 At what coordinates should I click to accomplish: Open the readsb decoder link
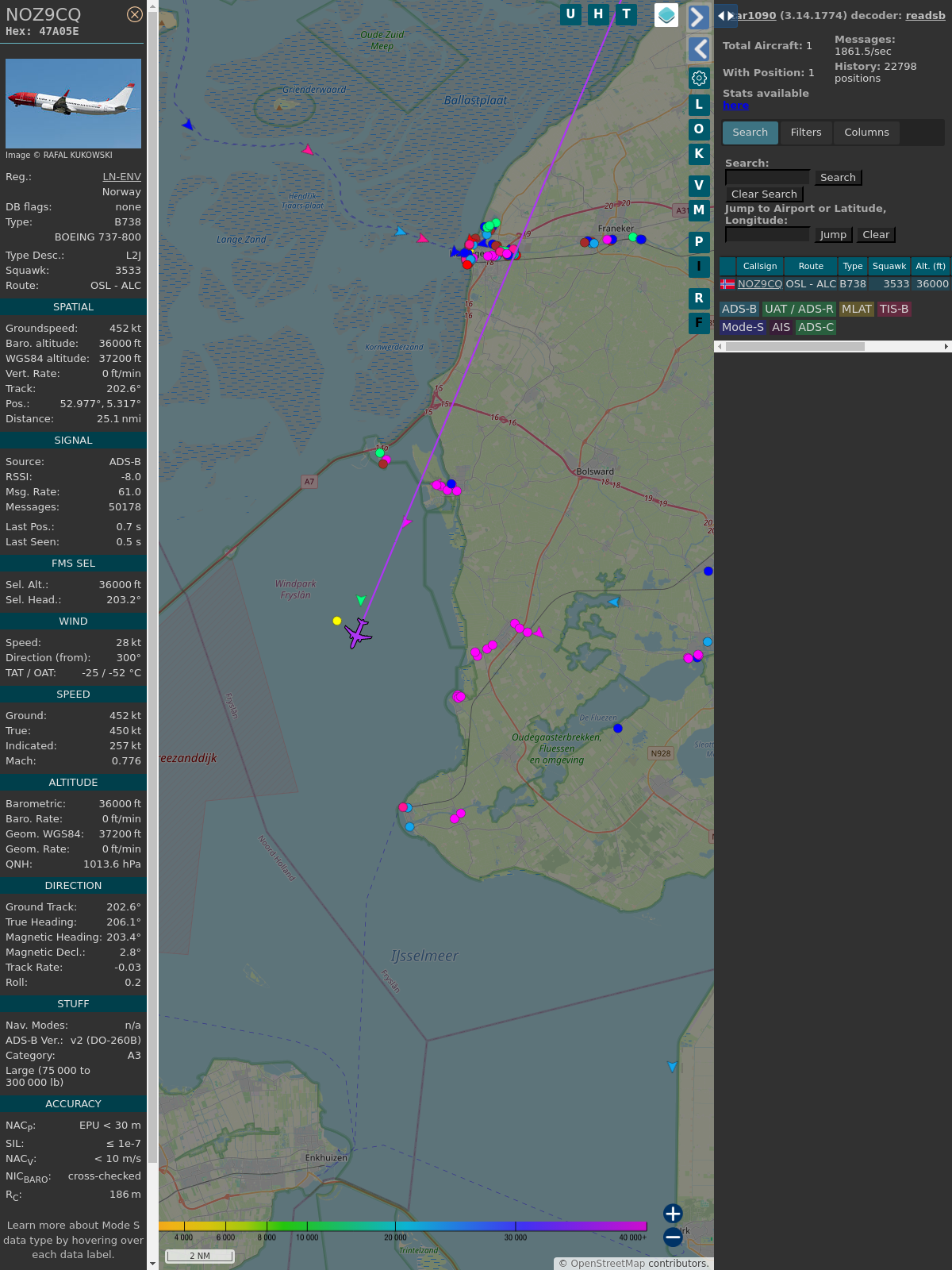tap(925, 15)
